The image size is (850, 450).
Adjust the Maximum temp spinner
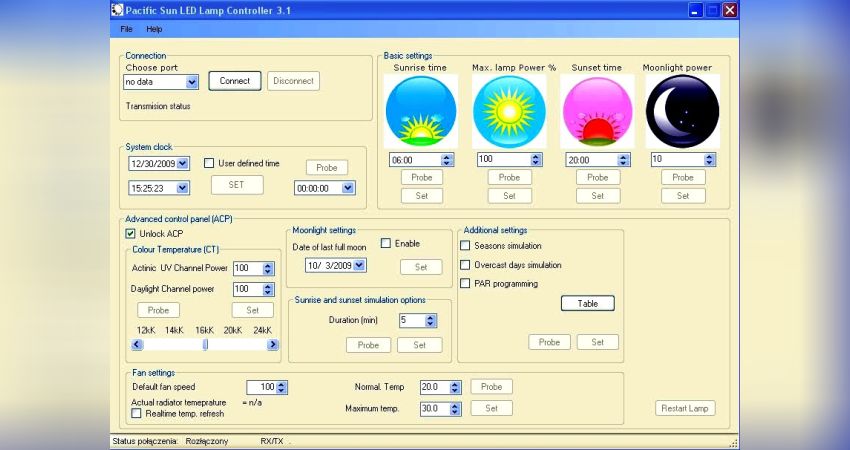coord(455,409)
